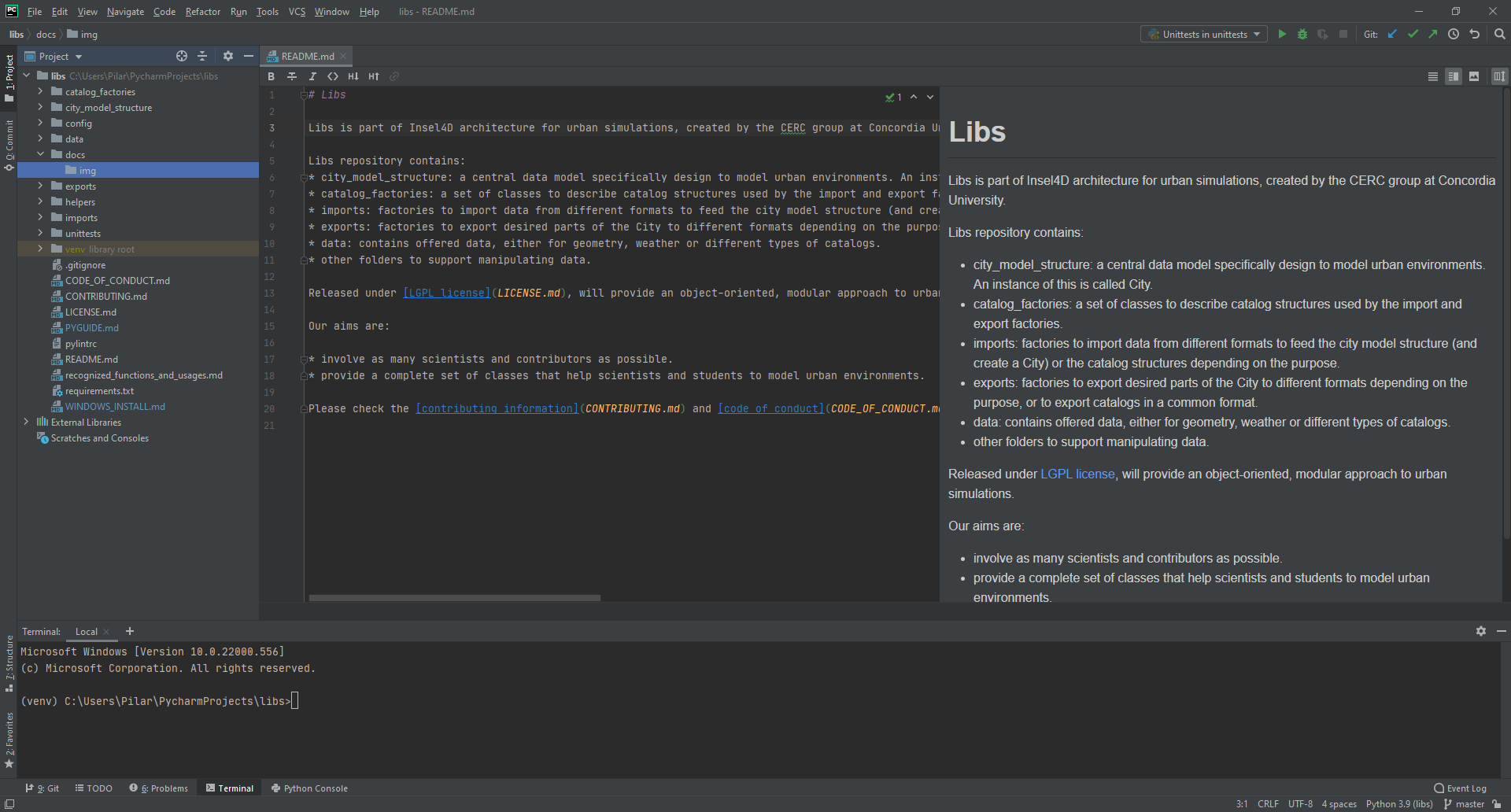This screenshot has height=812, width=1511.
Task: Change UTF-8 file encoding
Action: (1300, 803)
